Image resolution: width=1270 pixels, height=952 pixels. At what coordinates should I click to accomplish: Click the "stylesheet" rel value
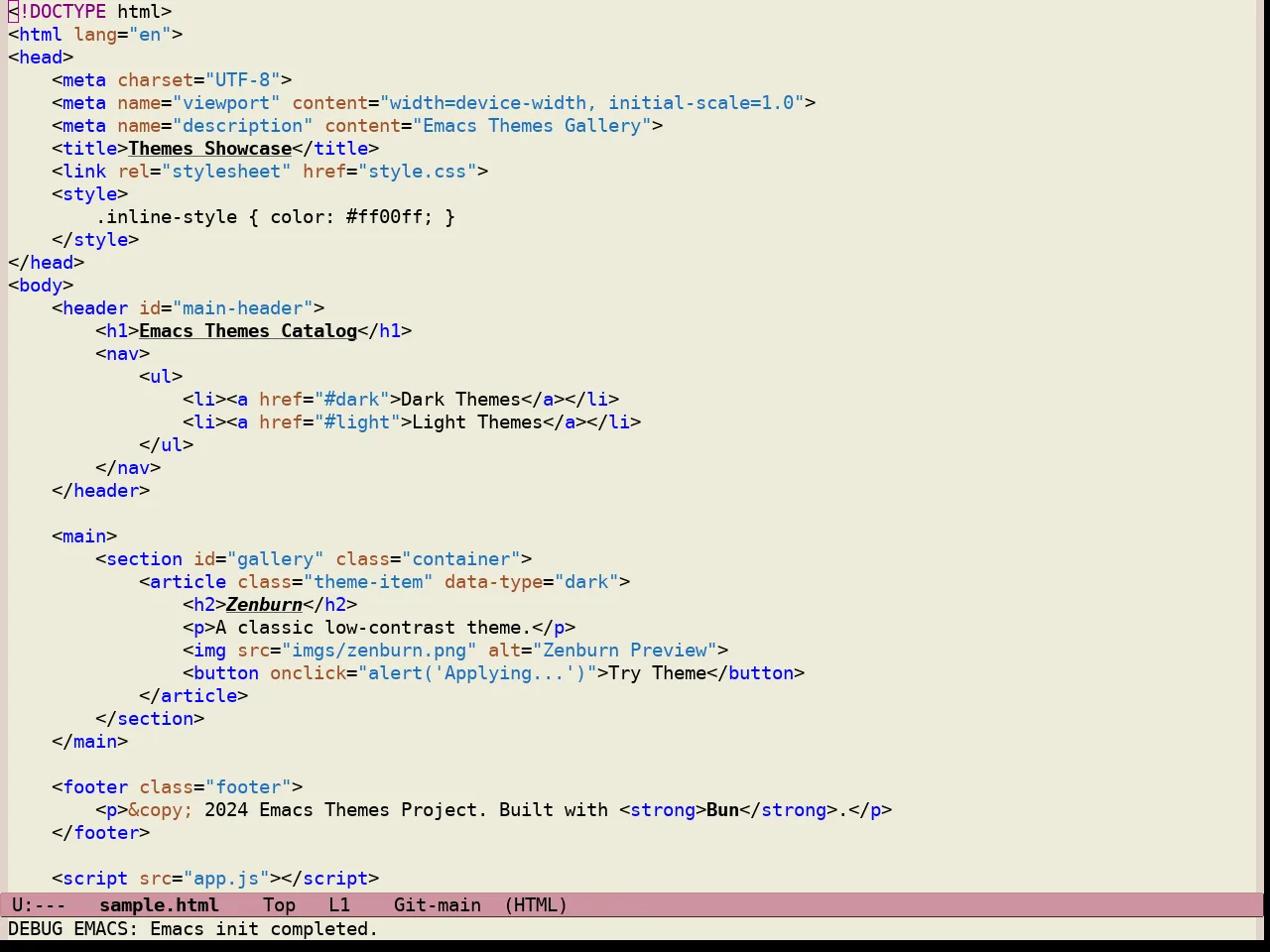[x=226, y=172]
